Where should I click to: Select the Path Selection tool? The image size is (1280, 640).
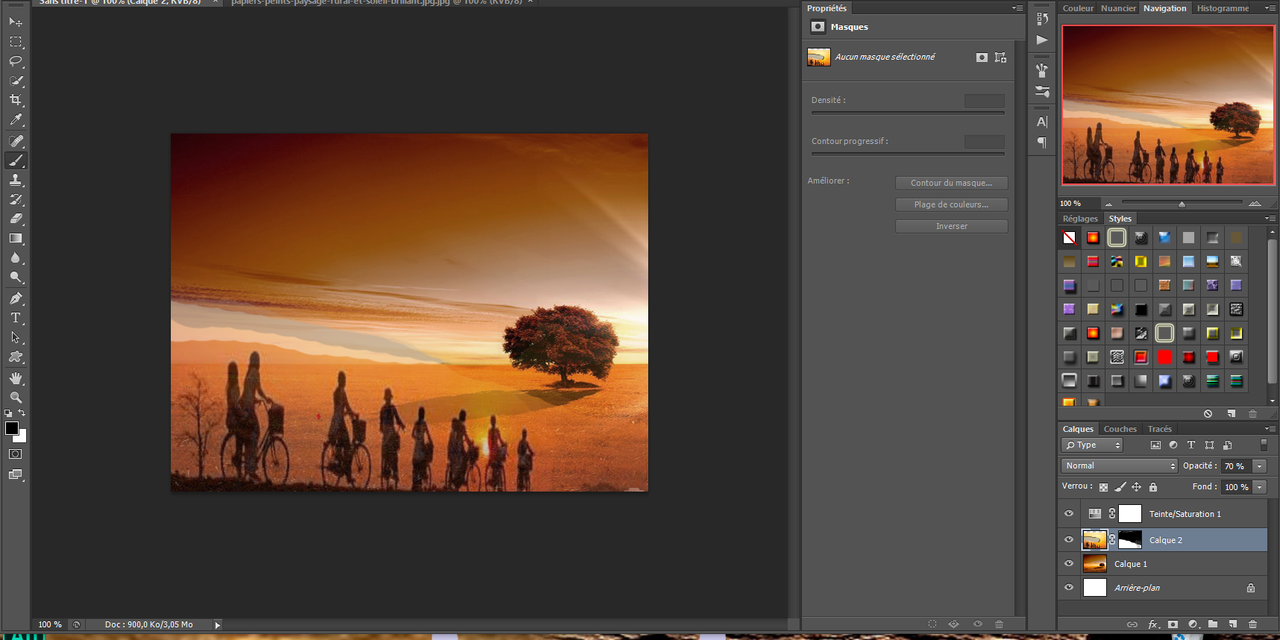(x=16, y=338)
